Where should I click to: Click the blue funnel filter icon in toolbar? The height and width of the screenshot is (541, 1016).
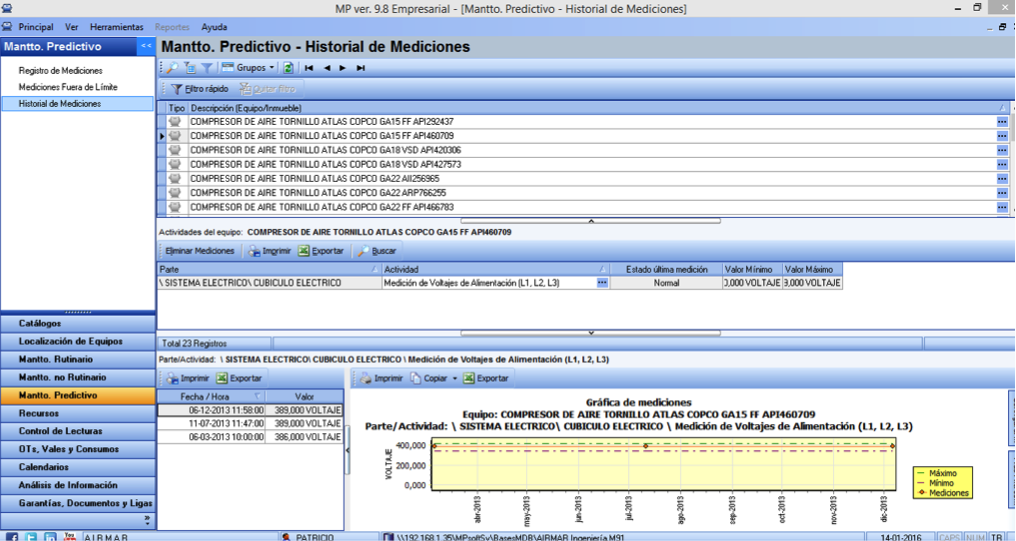[207, 67]
